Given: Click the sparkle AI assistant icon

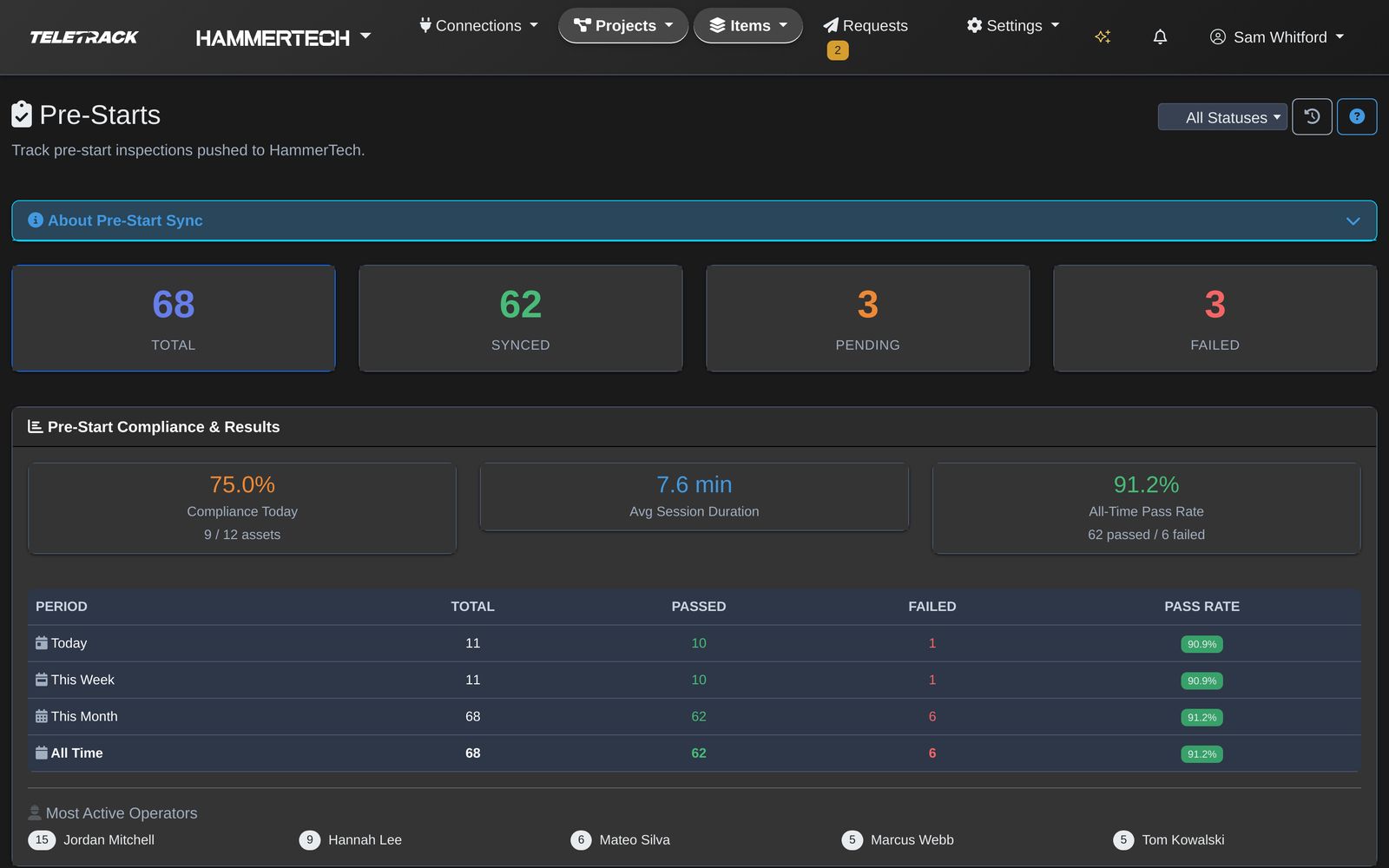Looking at the screenshot, I should 1103,36.
